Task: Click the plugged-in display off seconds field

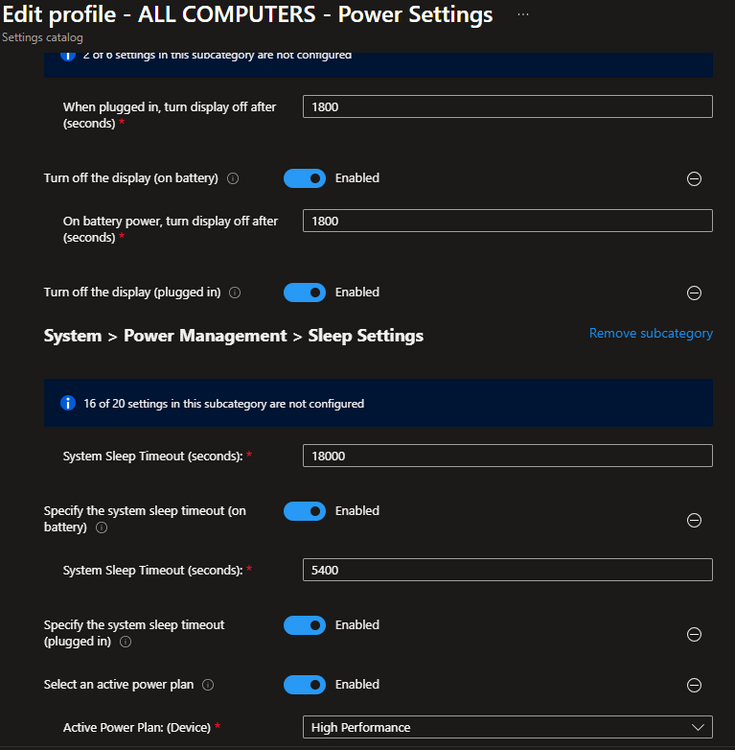Action: click(x=507, y=106)
